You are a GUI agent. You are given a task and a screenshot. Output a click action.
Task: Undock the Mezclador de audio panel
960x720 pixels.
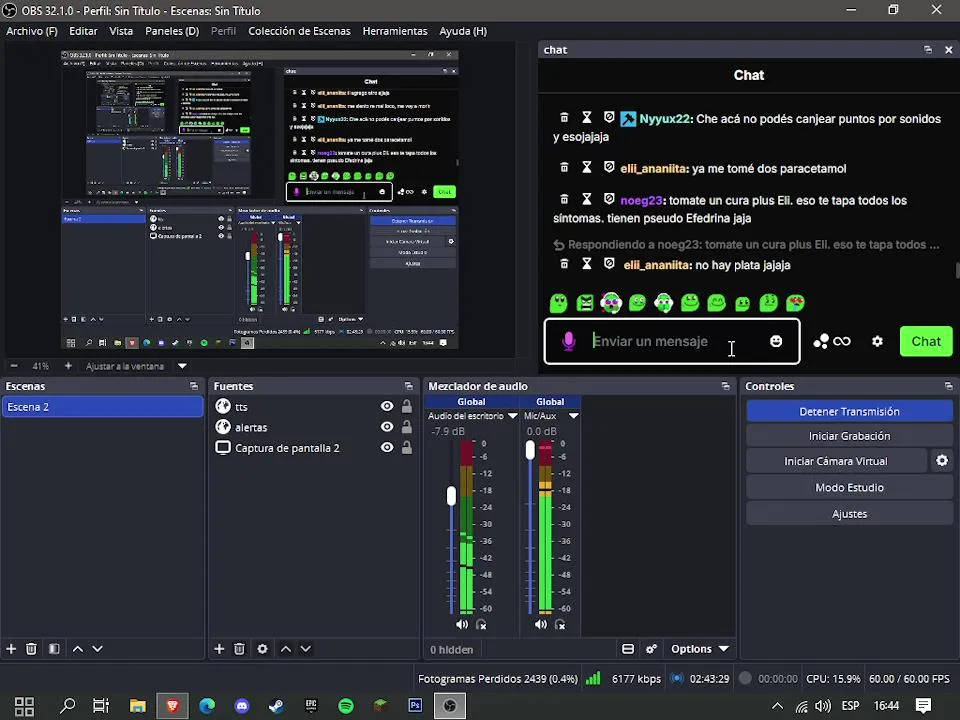(x=726, y=386)
